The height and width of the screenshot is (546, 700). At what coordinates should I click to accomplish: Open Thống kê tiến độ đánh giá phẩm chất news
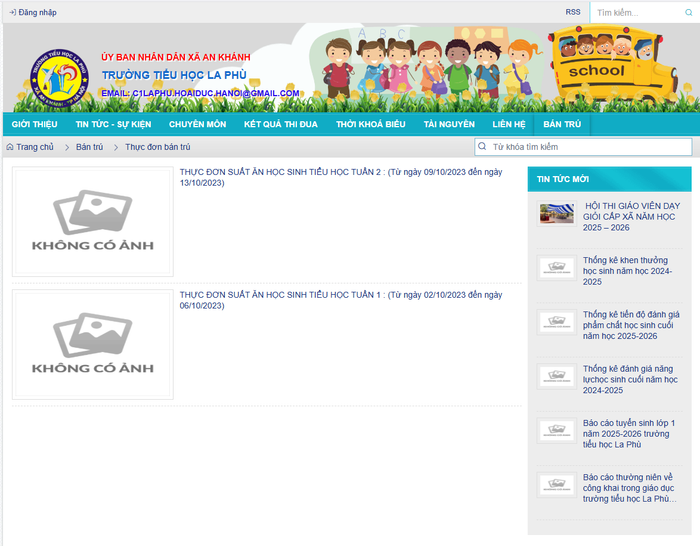(x=631, y=325)
